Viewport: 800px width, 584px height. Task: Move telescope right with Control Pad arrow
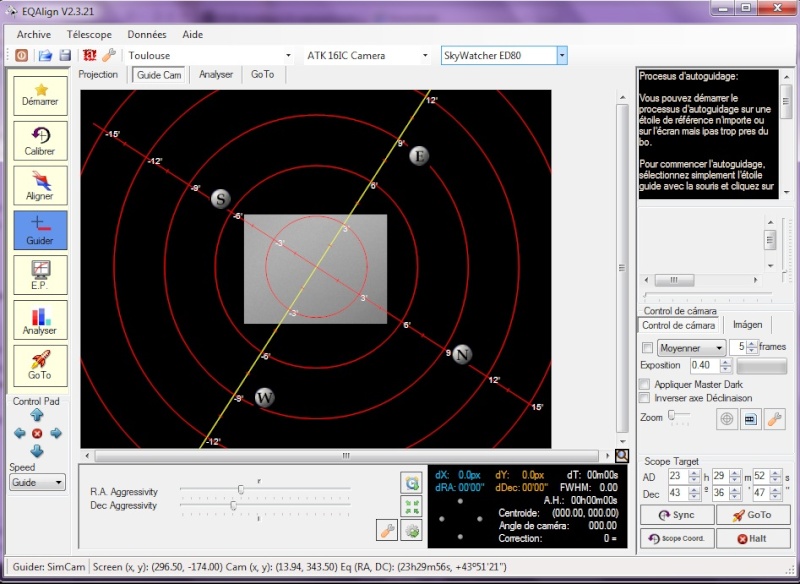[56, 434]
